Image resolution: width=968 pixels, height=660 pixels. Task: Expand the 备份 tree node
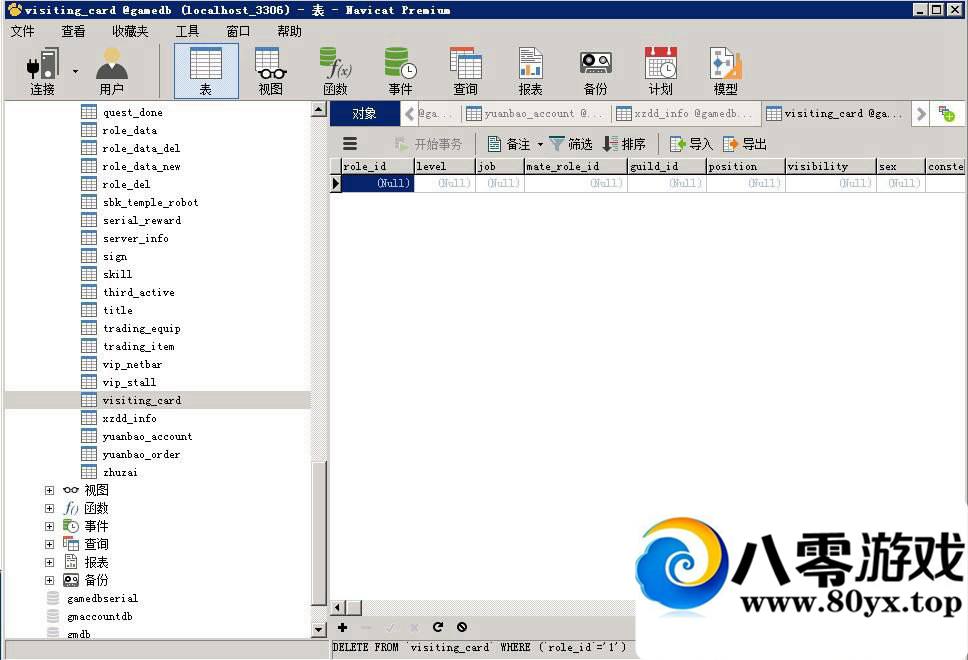(x=49, y=580)
